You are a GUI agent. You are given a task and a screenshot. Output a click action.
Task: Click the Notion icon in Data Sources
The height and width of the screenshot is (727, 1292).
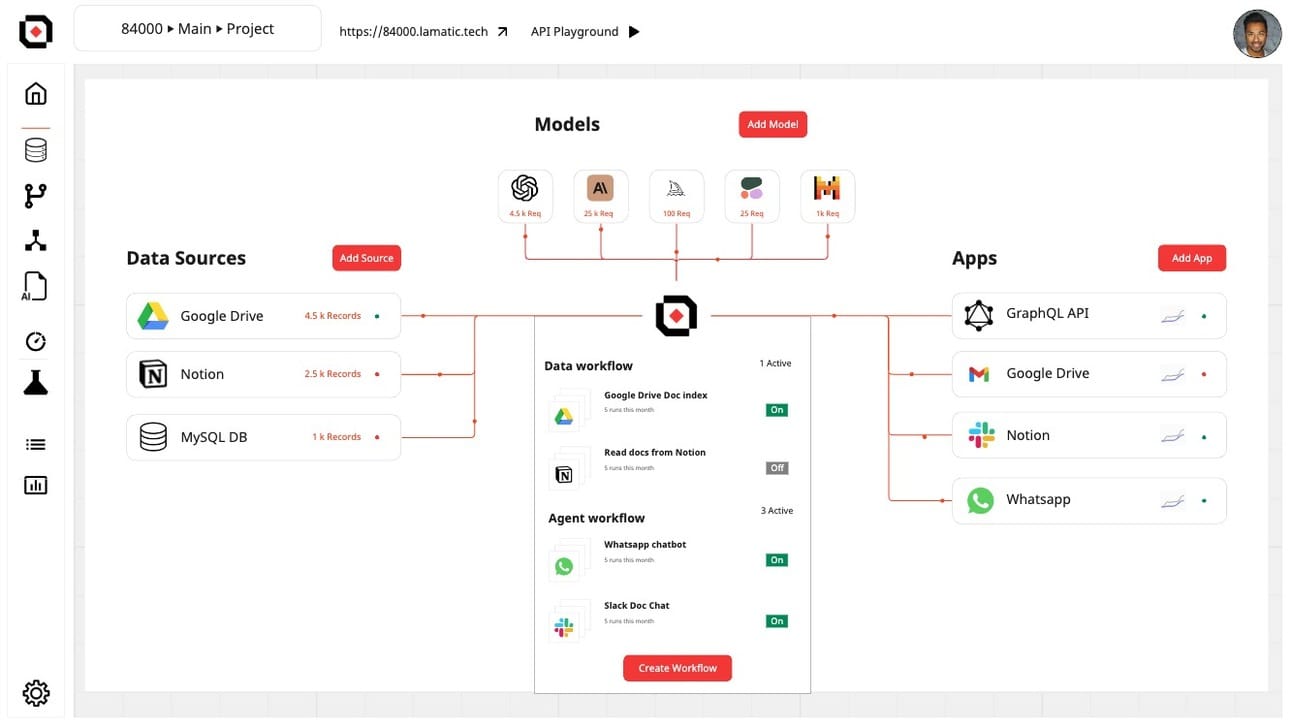pos(153,374)
